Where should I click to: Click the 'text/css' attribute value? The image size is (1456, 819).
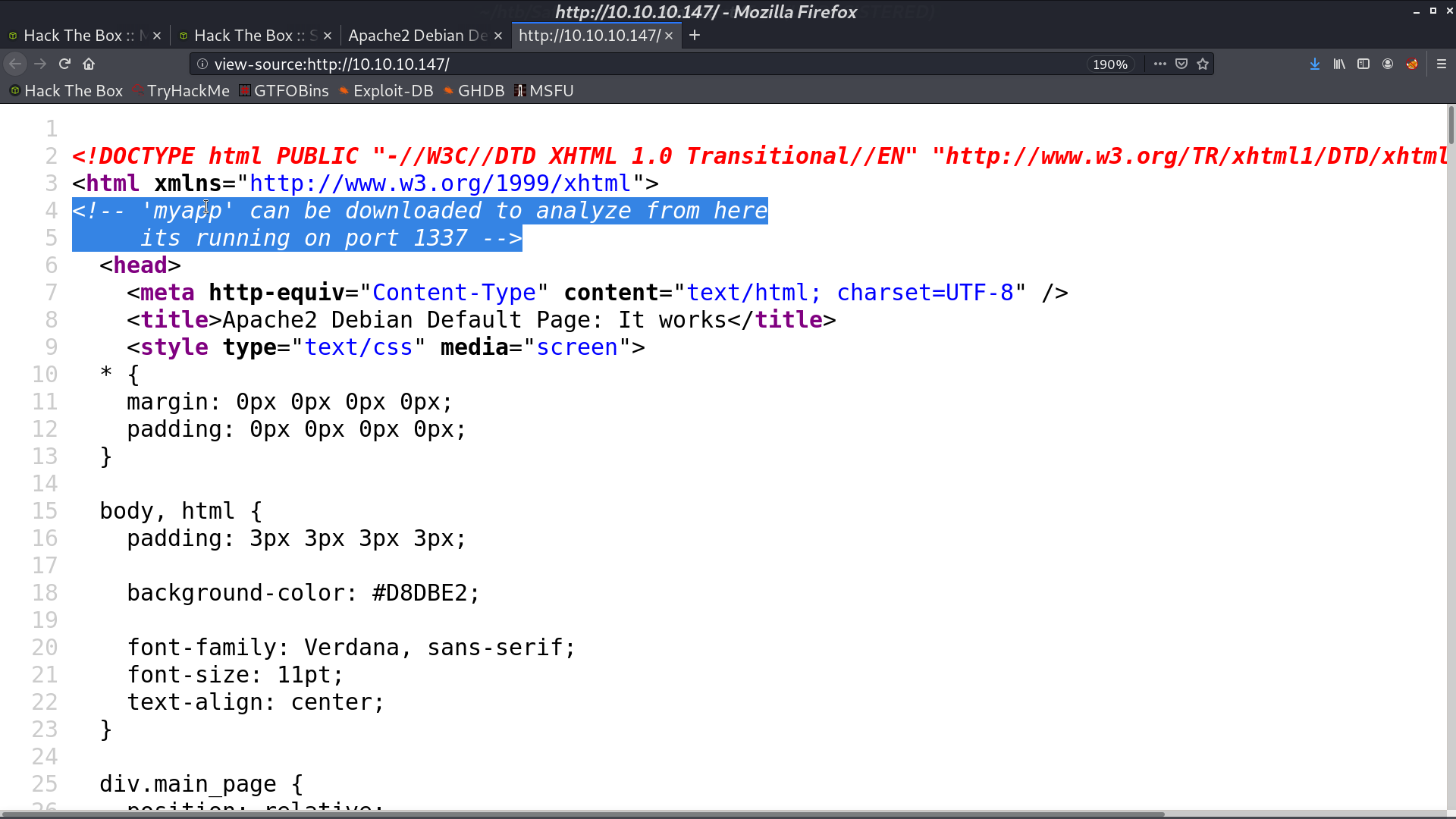point(359,347)
